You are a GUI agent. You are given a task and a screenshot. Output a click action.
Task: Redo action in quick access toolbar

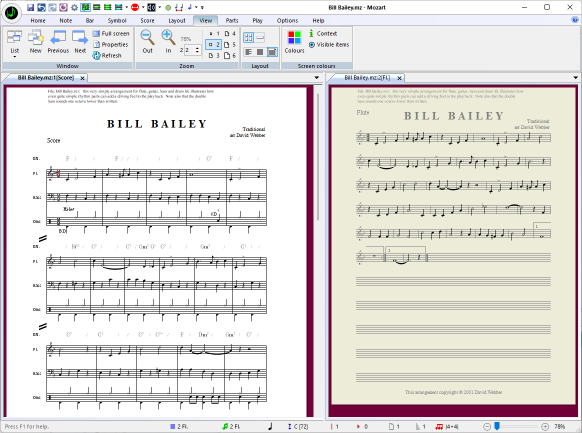click(x=52, y=7)
